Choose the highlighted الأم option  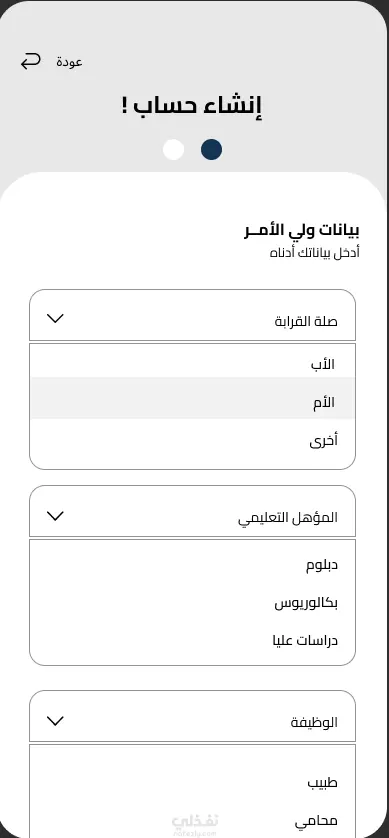pos(192,398)
